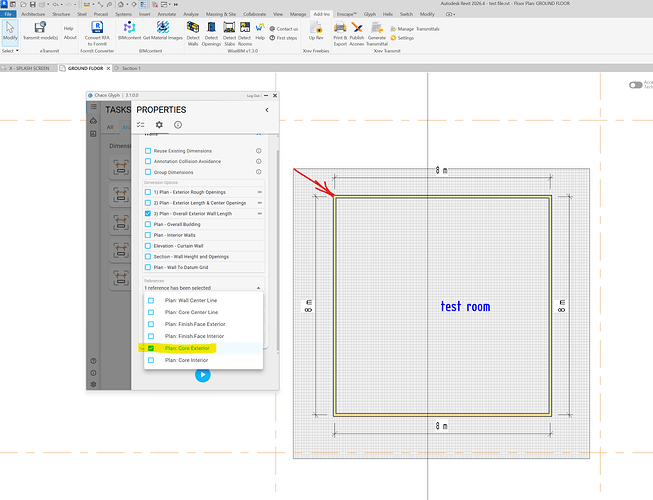Uncheck Plan: Core Exterior reference

(151, 348)
